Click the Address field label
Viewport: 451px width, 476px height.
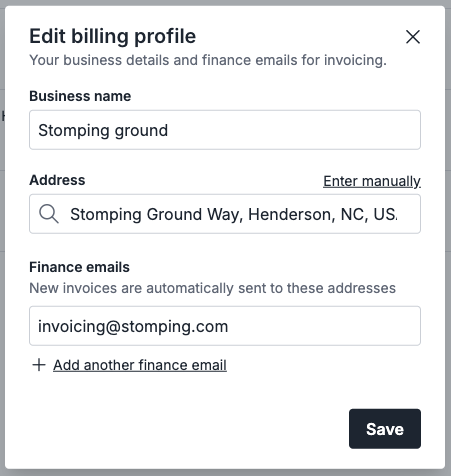click(57, 180)
